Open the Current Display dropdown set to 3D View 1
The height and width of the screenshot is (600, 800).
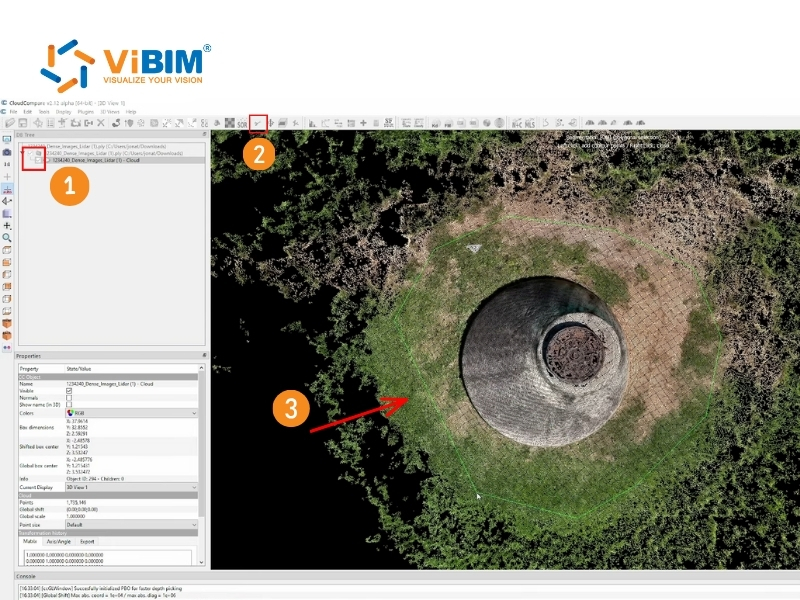point(195,487)
